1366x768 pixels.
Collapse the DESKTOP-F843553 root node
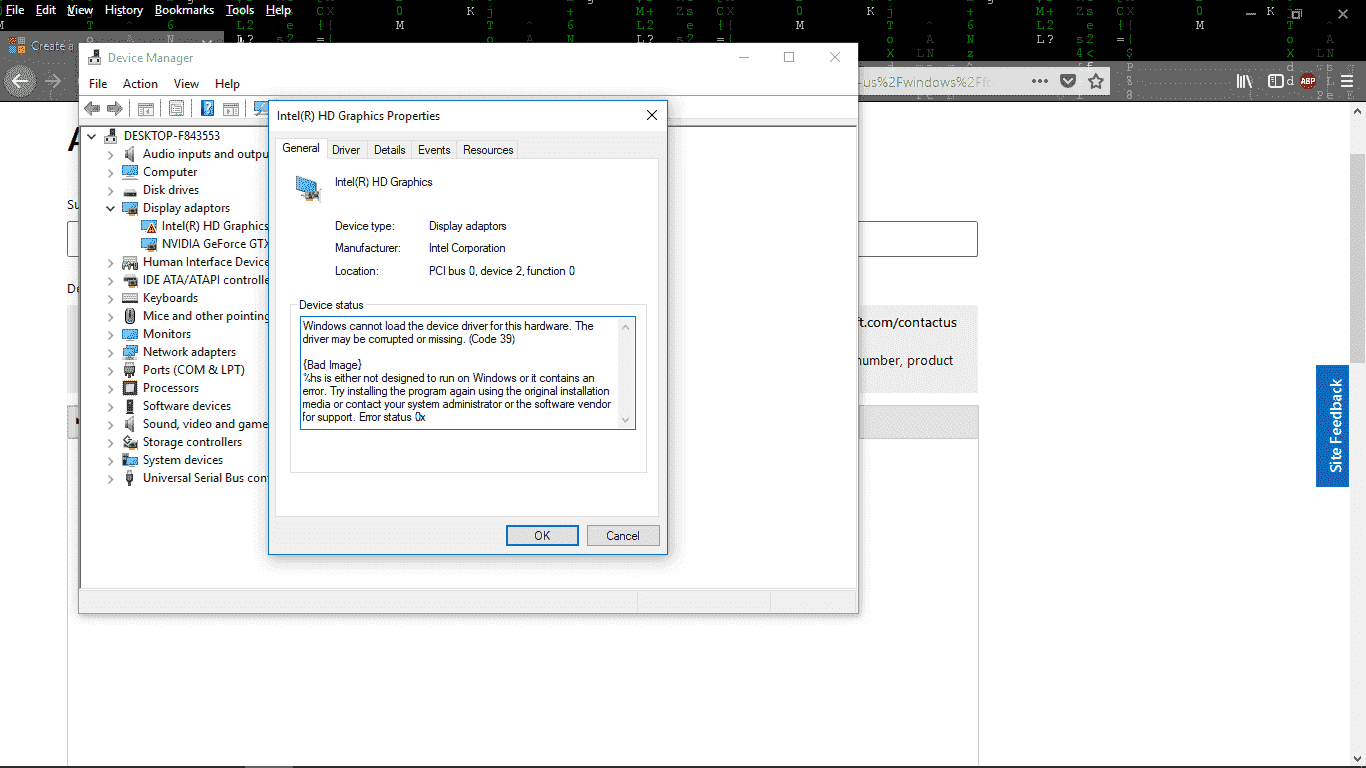pyautogui.click(x=92, y=136)
